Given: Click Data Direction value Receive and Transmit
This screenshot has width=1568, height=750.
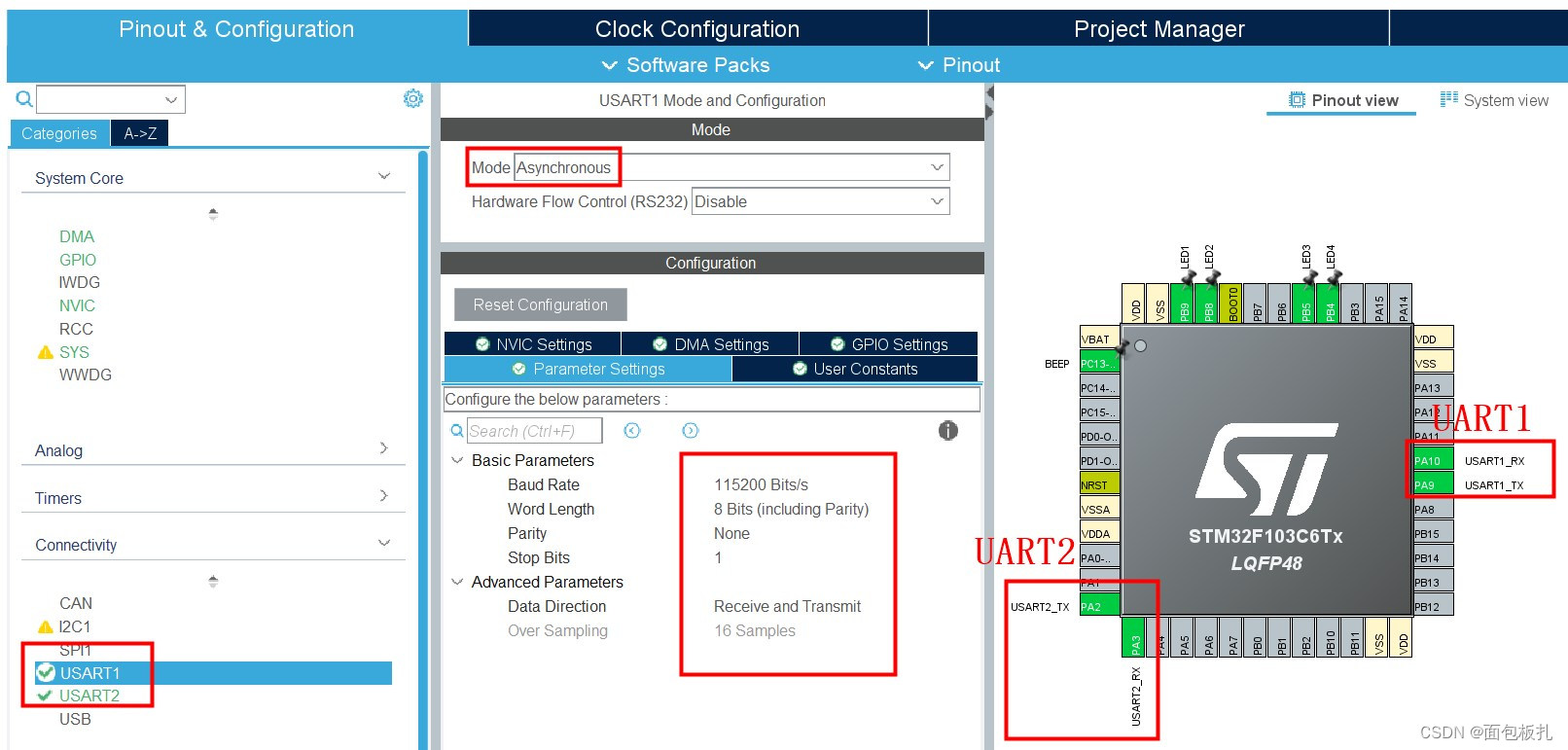Looking at the screenshot, I should 787,606.
